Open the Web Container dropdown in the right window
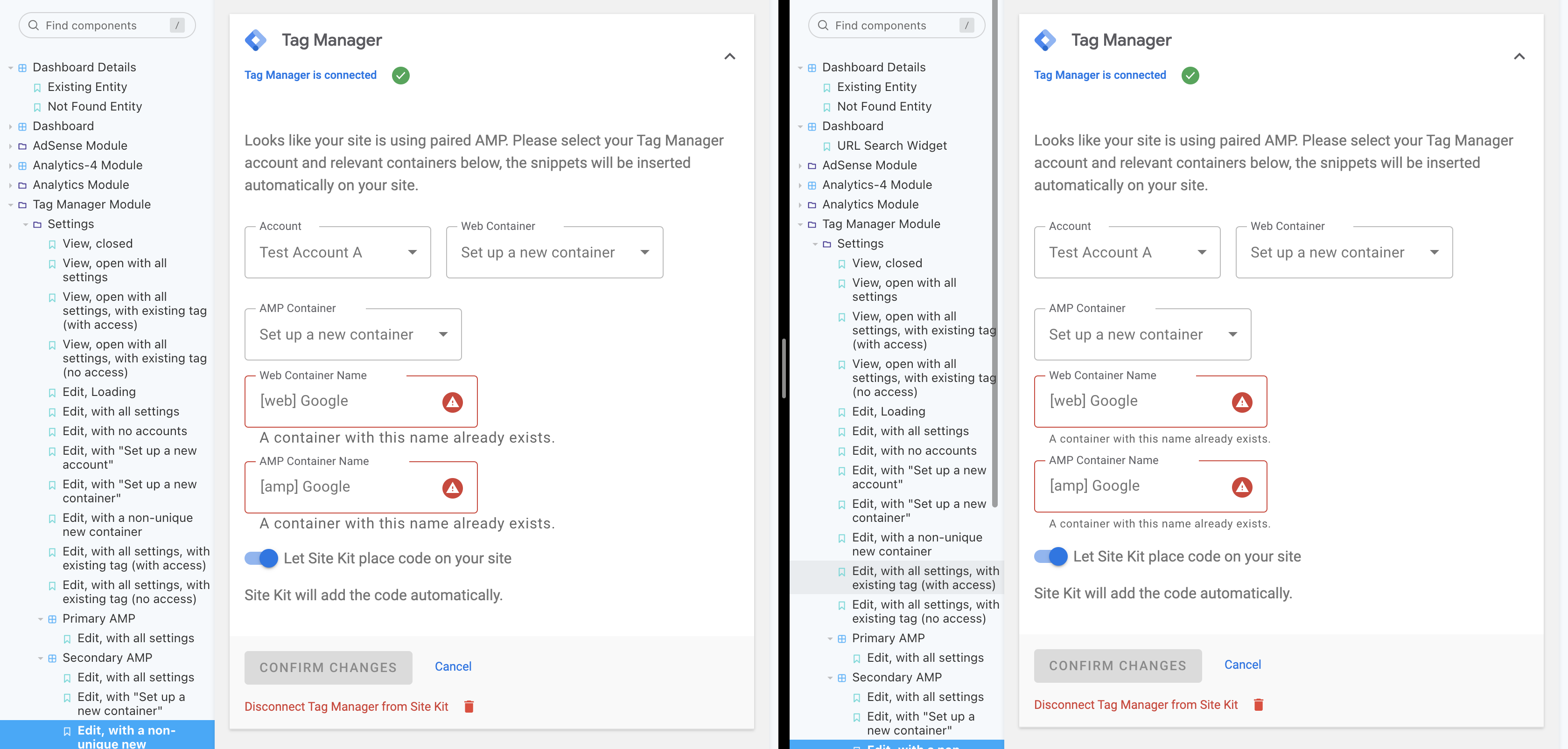The image size is (1568, 749). (x=1344, y=252)
